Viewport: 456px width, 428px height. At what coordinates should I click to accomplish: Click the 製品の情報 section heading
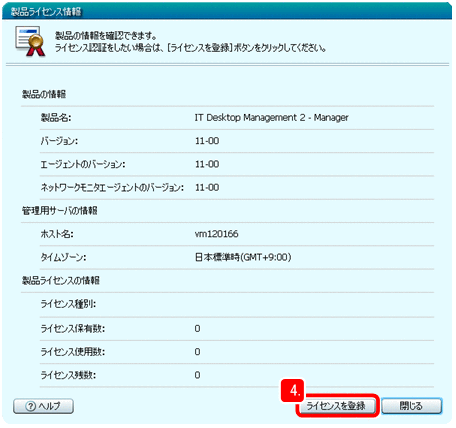click(44, 94)
